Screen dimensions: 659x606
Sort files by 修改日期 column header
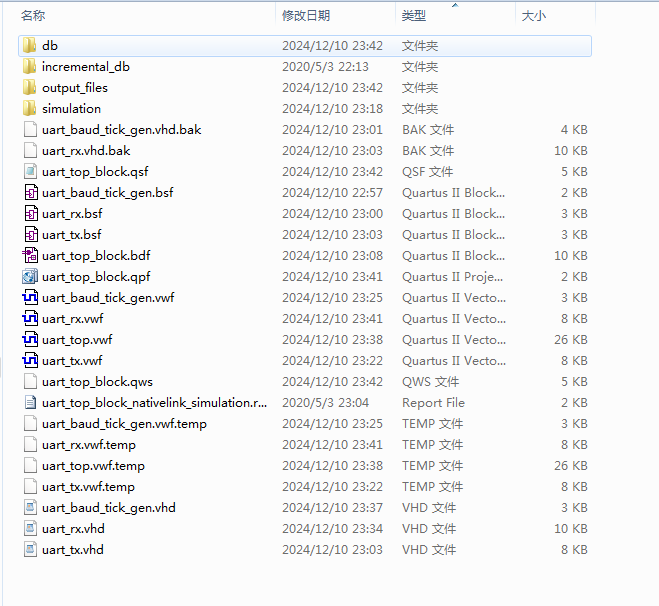coord(306,16)
